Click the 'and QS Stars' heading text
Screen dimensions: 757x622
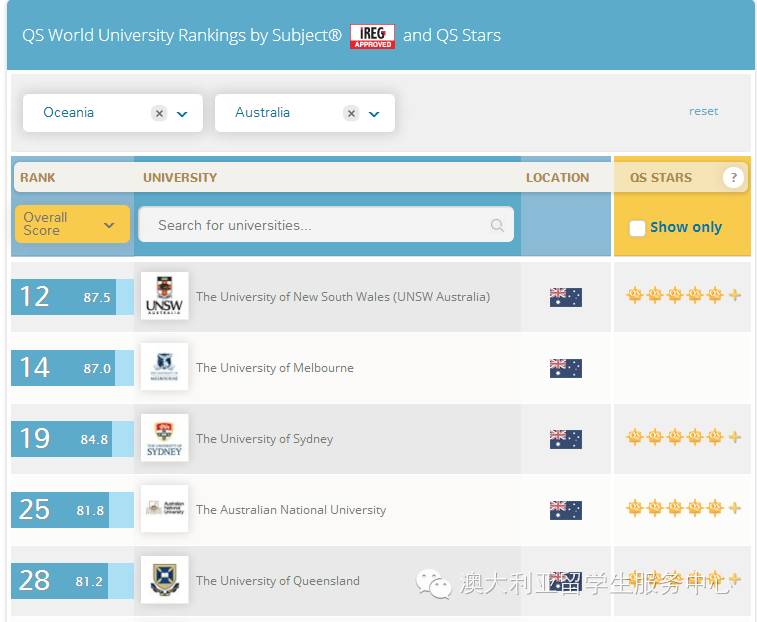coord(452,36)
